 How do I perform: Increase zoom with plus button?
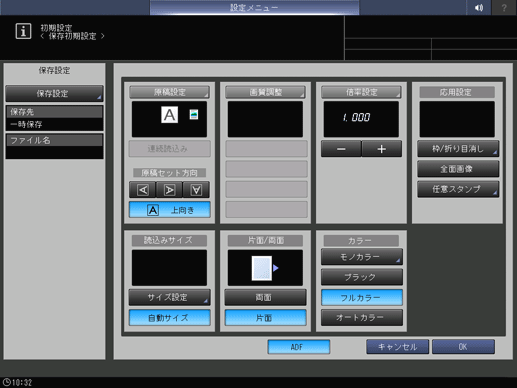coord(382,149)
